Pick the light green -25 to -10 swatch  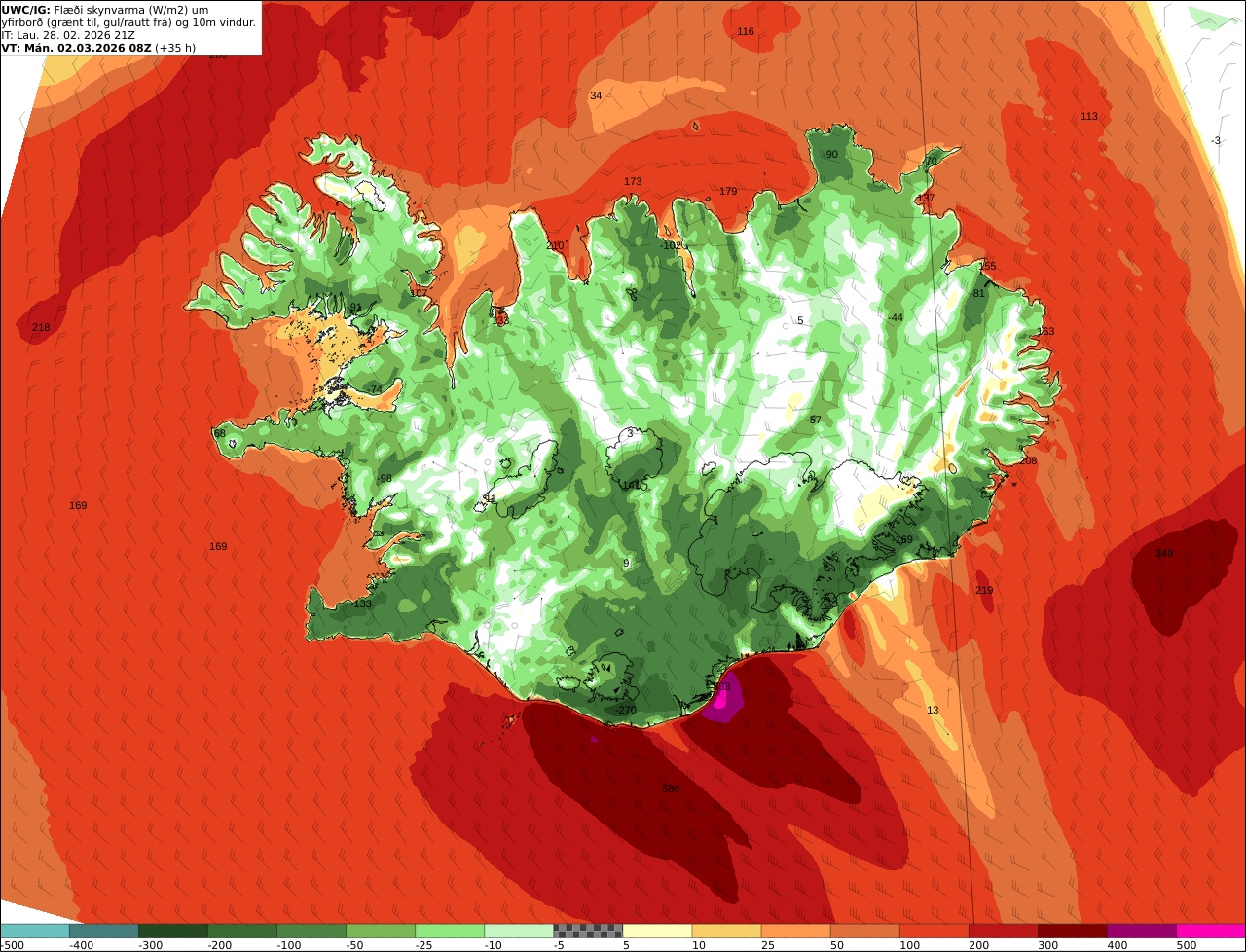pos(450,931)
